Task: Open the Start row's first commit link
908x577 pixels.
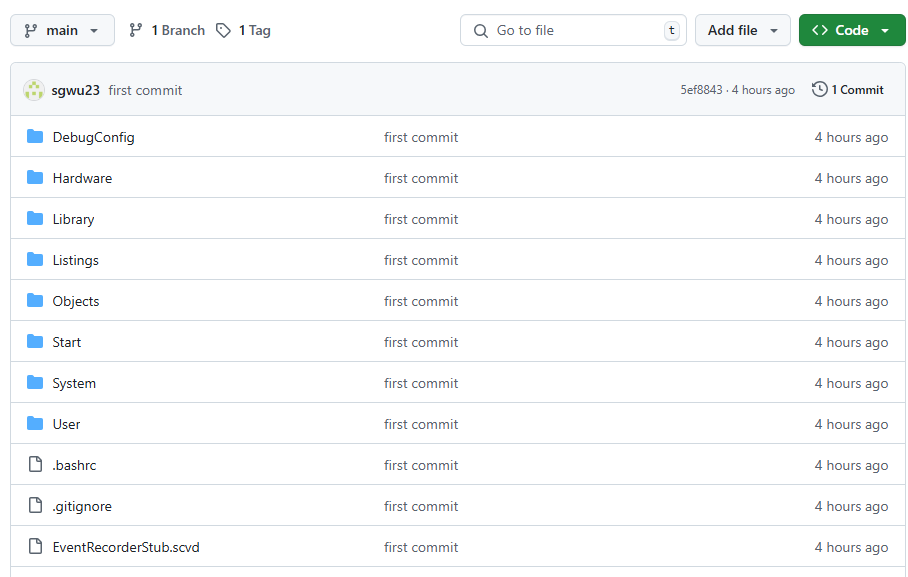Action: click(421, 342)
